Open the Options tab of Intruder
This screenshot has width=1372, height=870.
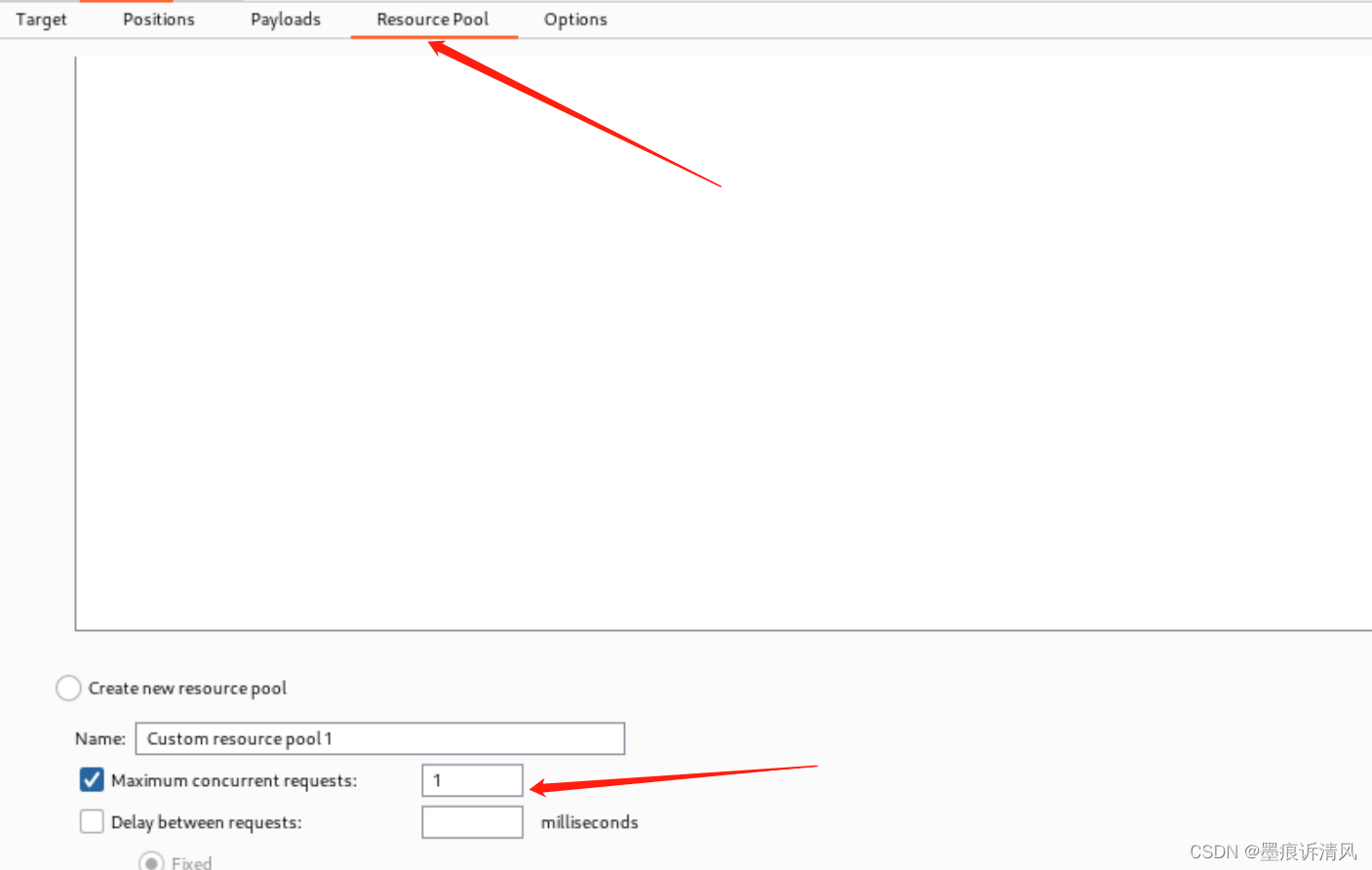[575, 19]
